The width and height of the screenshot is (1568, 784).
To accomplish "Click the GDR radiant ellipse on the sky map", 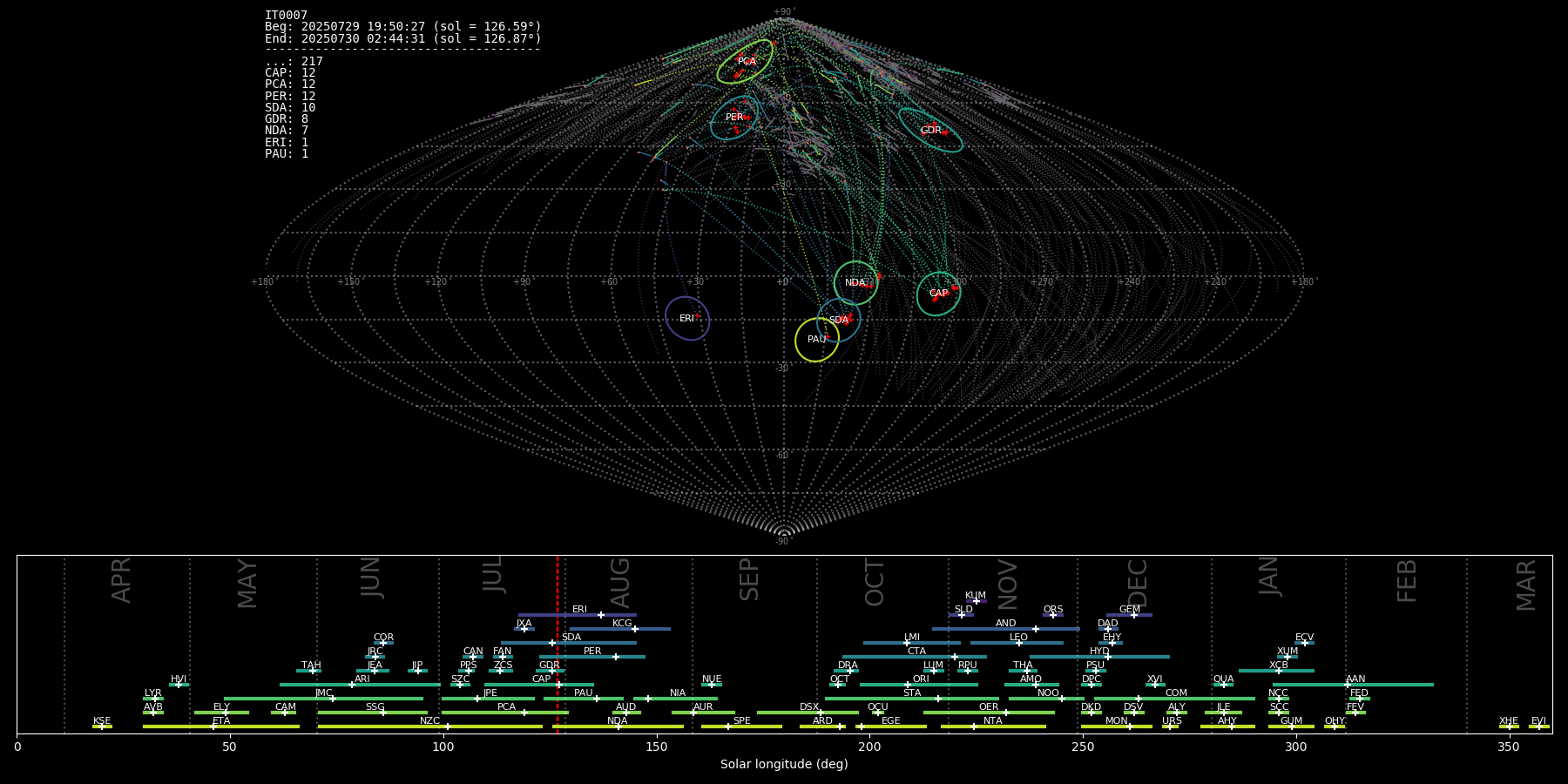I will pyautogui.click(x=930, y=130).
